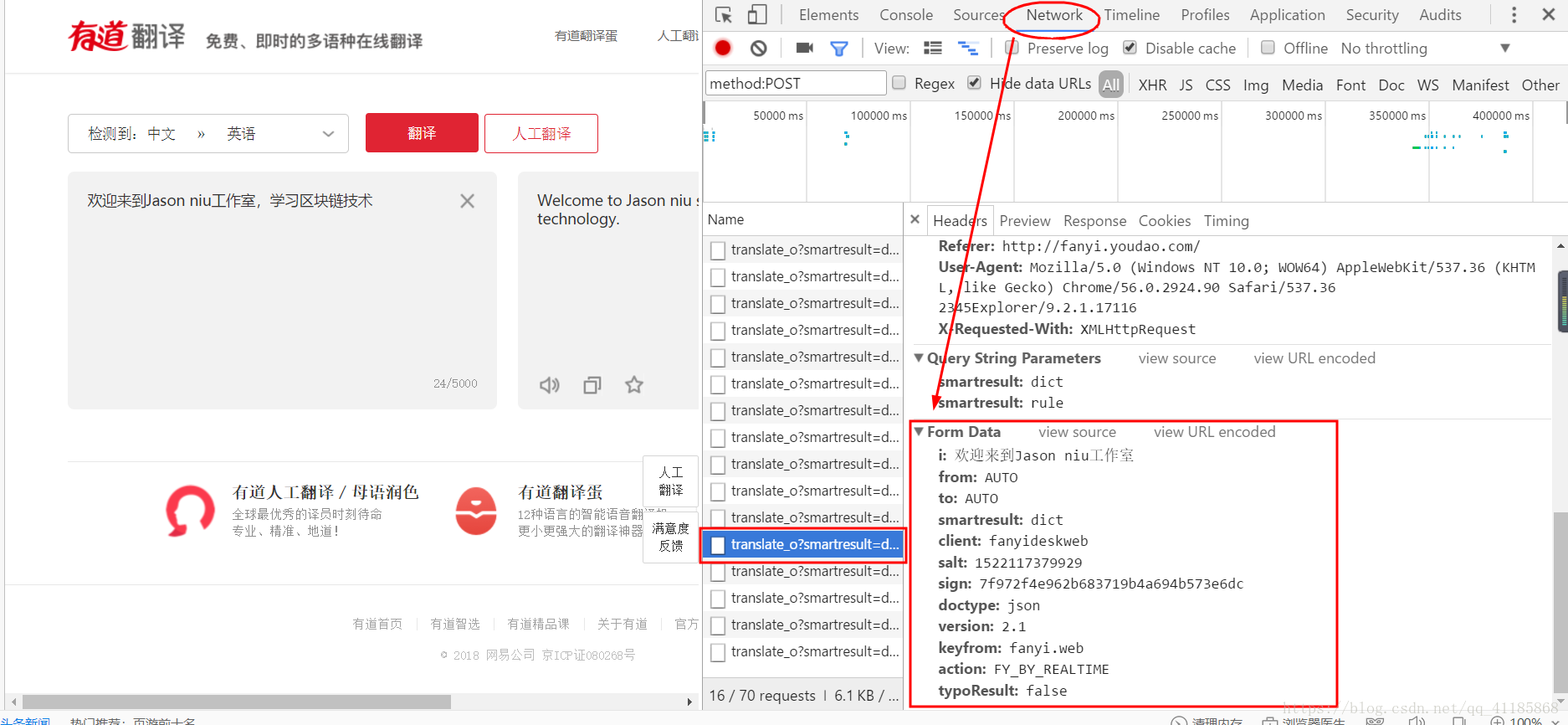
Task: Show the Preview tab of the request
Action: [1024, 221]
